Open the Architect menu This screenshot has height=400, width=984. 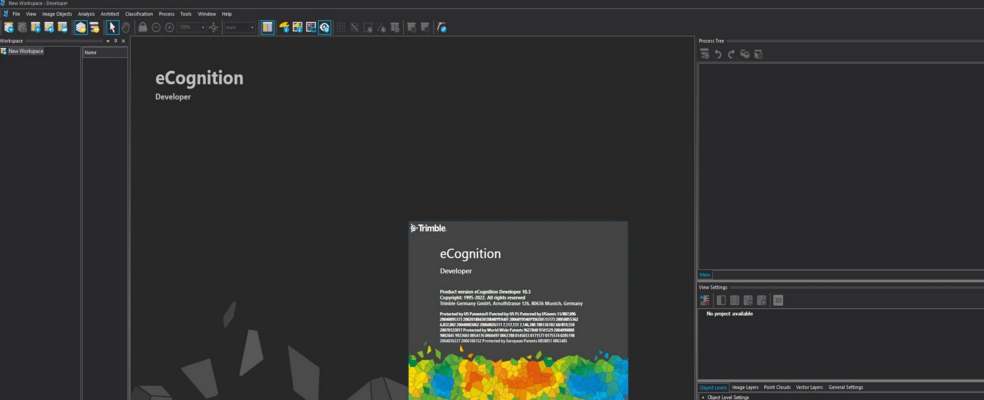pyautogui.click(x=110, y=14)
